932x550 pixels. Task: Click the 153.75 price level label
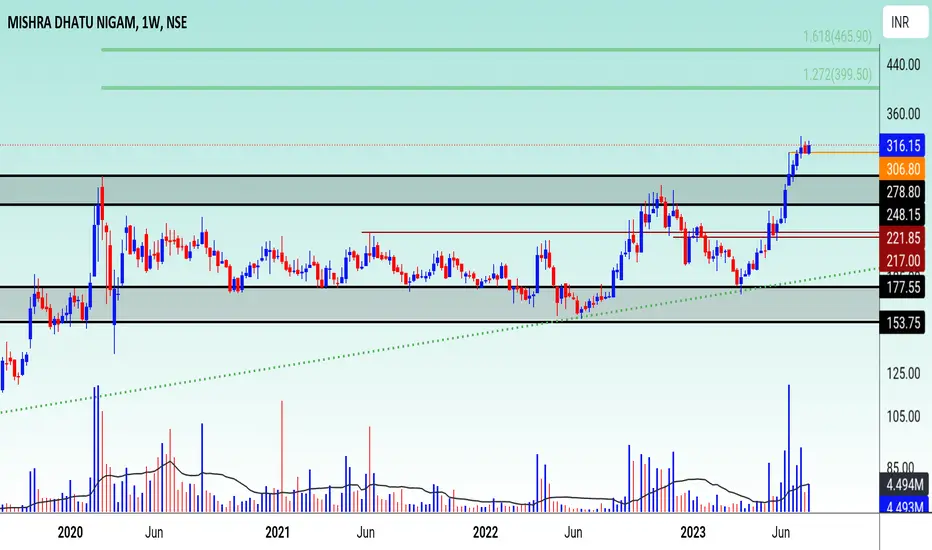pyautogui.click(x=902, y=323)
